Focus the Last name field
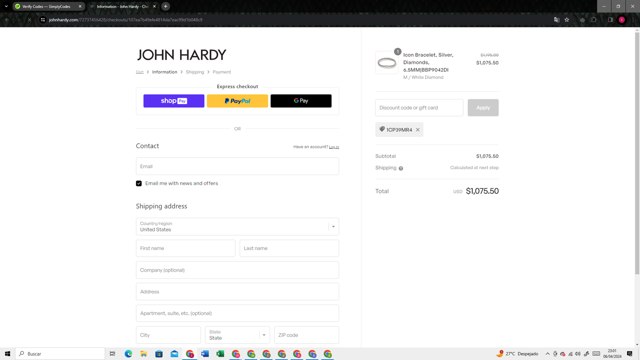 [289, 248]
